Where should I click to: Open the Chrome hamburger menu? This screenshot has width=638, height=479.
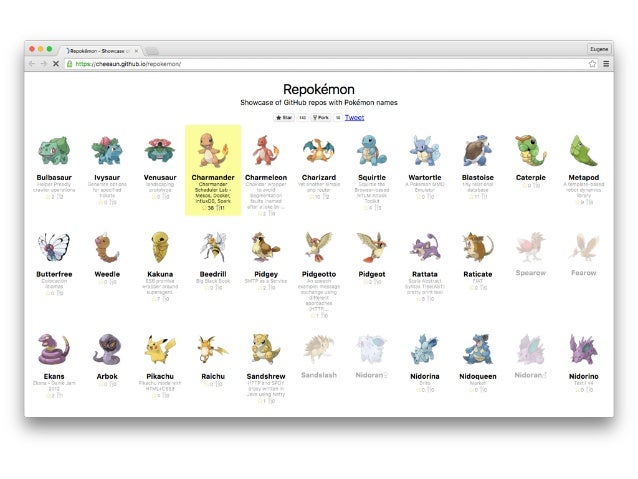[606, 64]
